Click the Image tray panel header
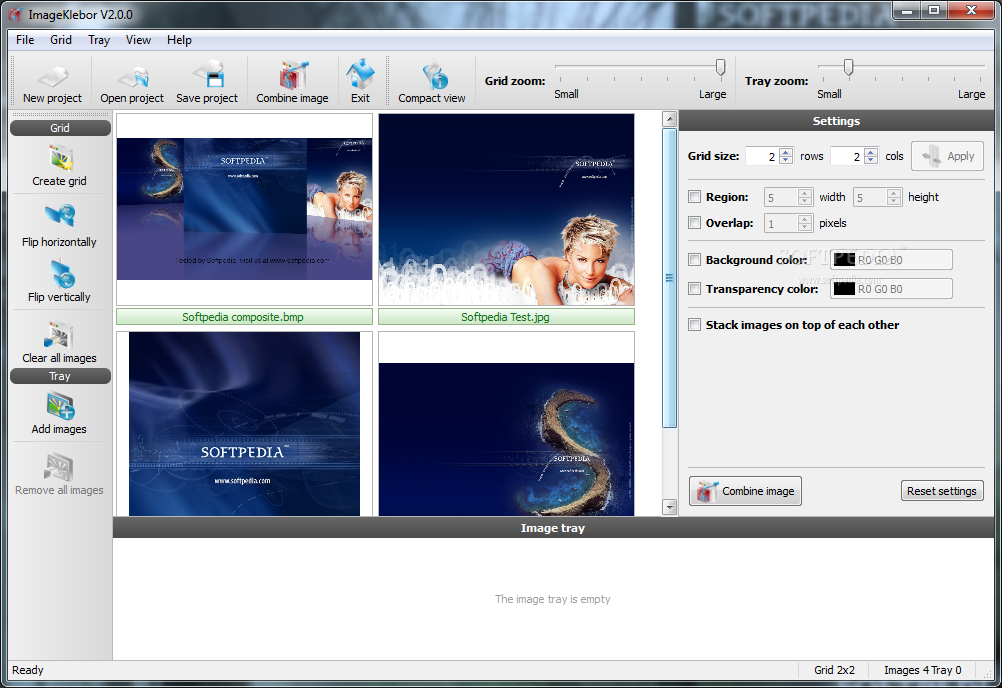1002x688 pixels. (553, 528)
